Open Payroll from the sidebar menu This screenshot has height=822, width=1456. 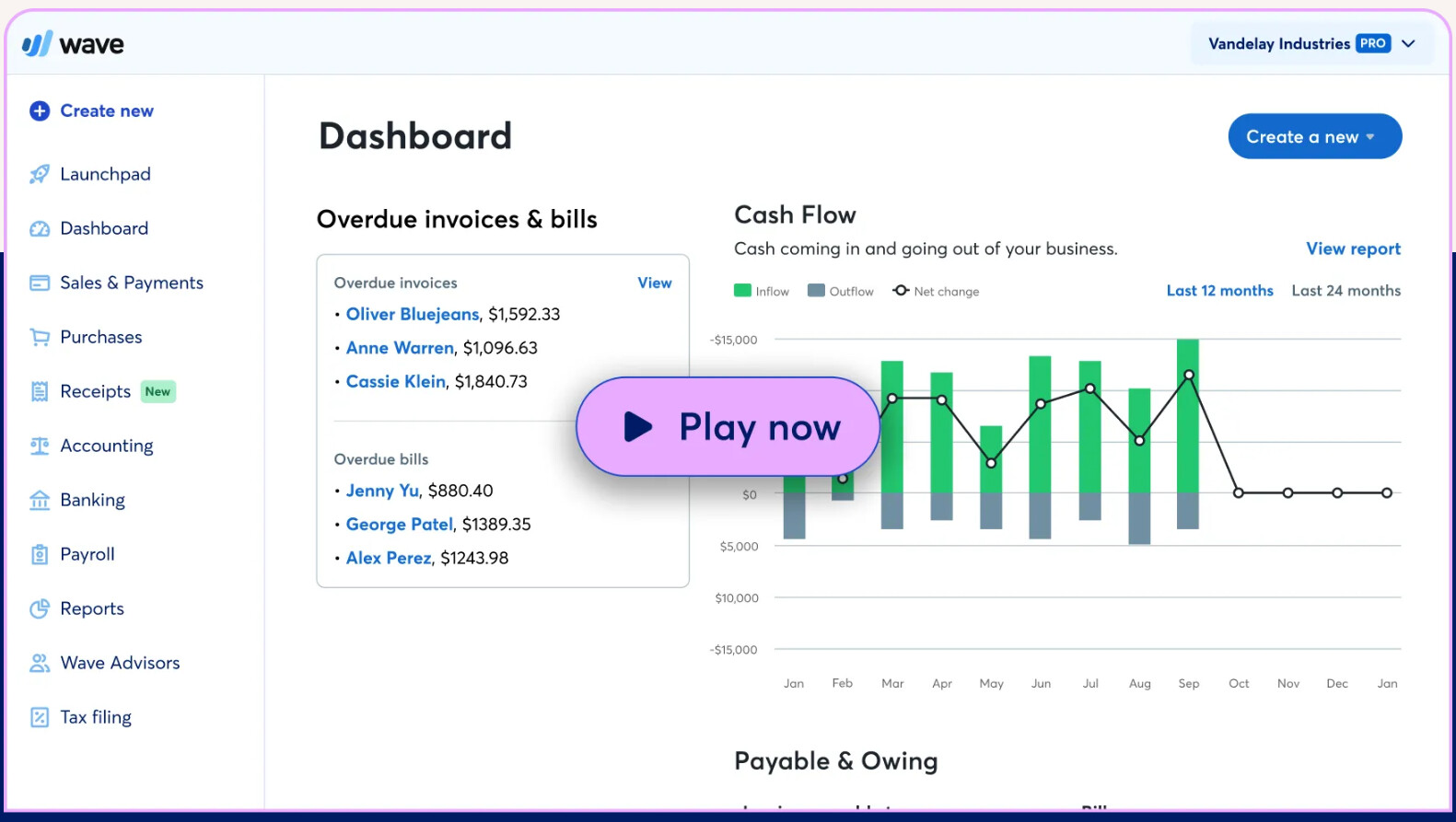87,554
